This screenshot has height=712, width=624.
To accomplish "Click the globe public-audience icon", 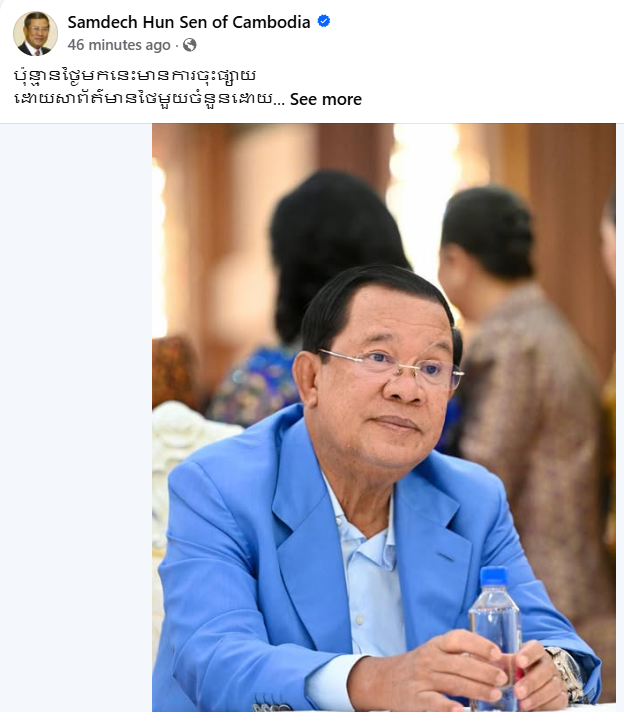I will [x=189, y=45].
